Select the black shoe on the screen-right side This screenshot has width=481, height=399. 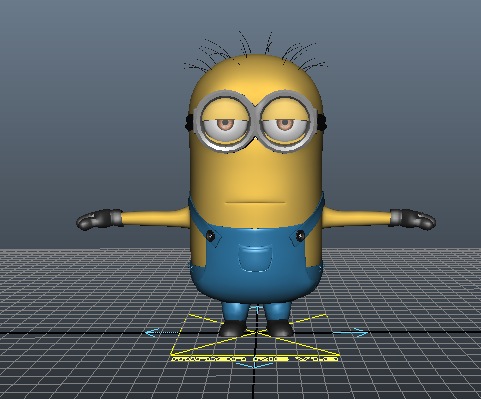pyautogui.click(x=279, y=328)
